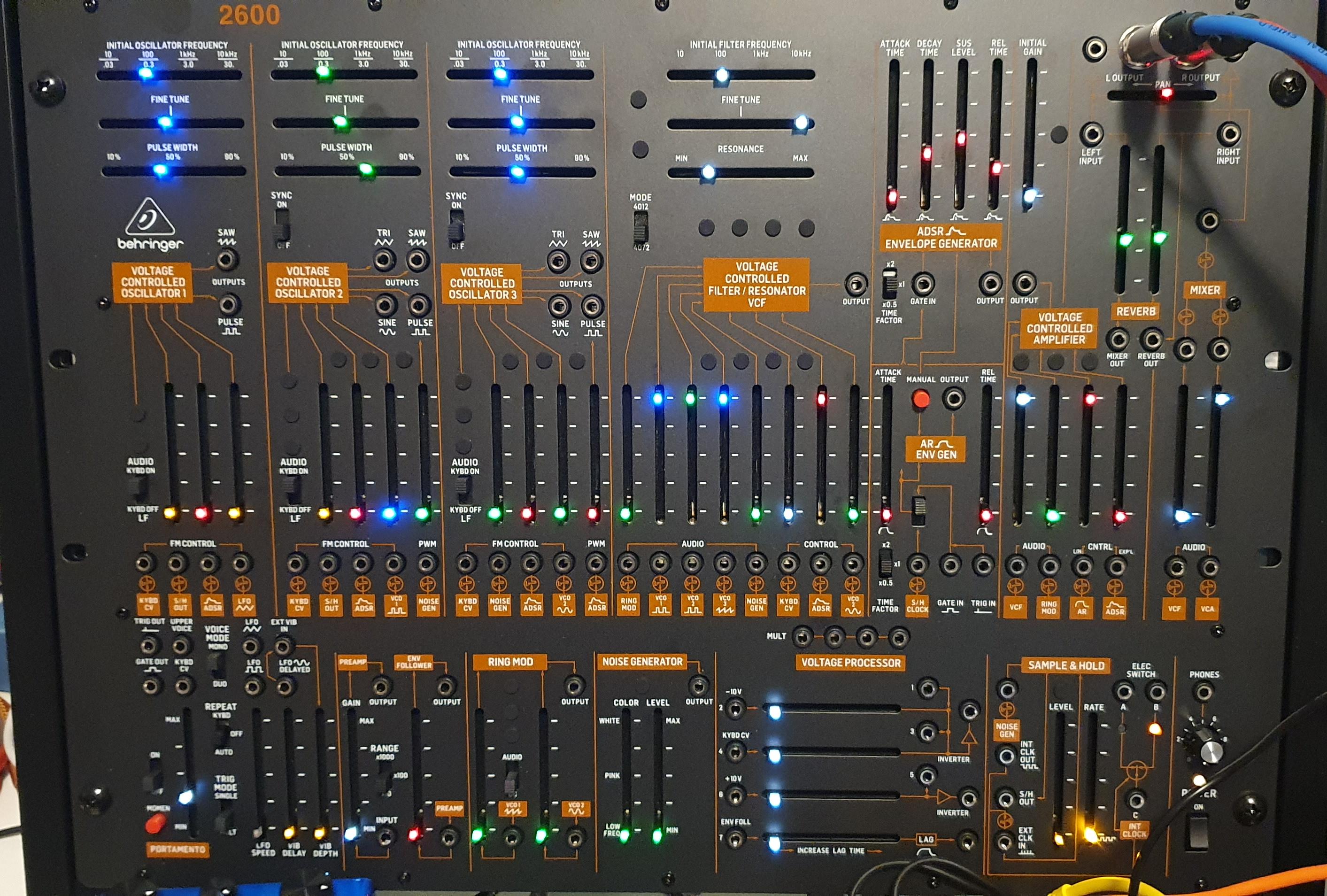Adjust the ADSR Rel Time slider
1327x896 pixels.
pyautogui.click(x=996, y=168)
